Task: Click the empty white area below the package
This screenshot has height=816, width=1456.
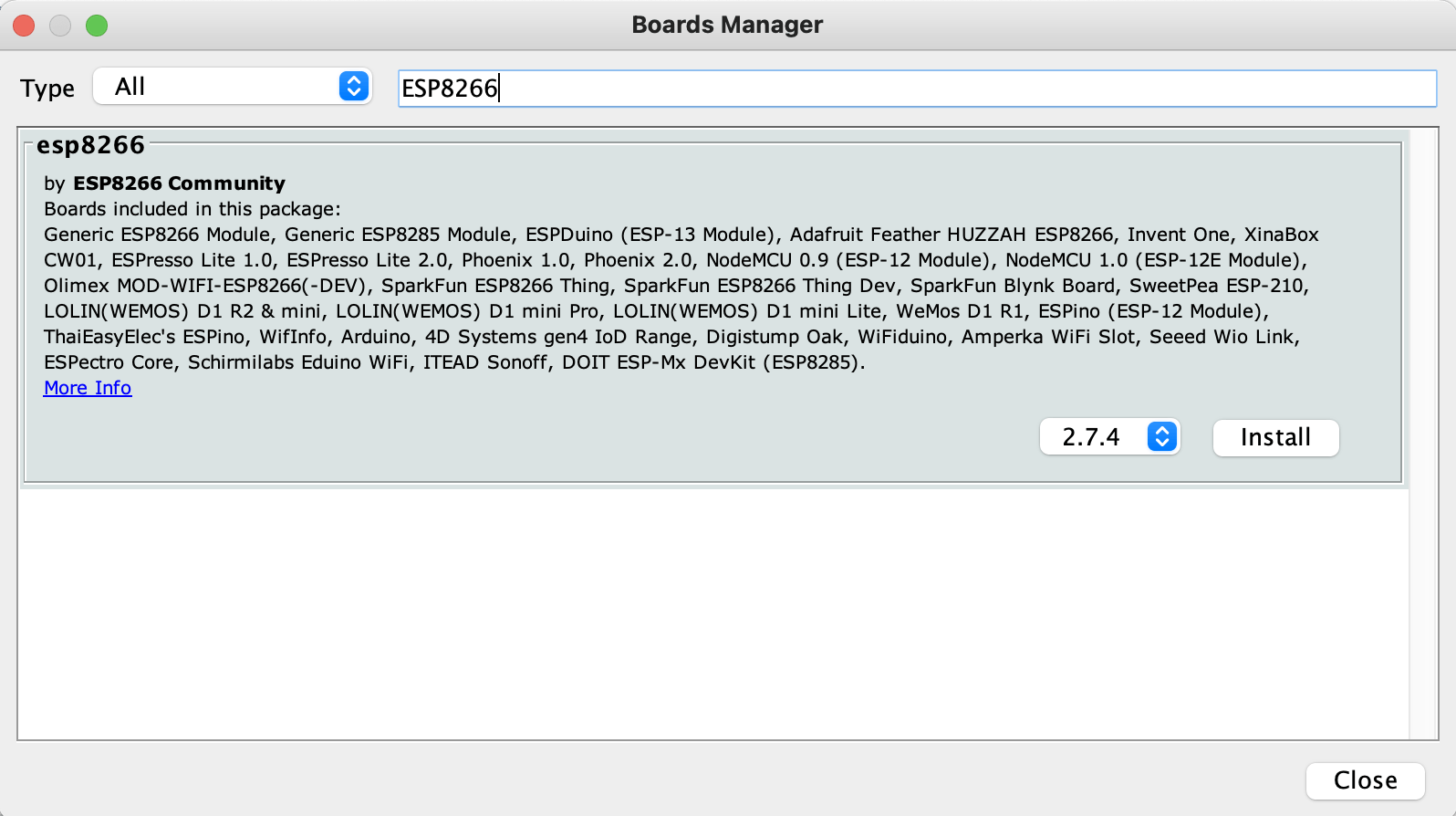Action: (x=712, y=612)
